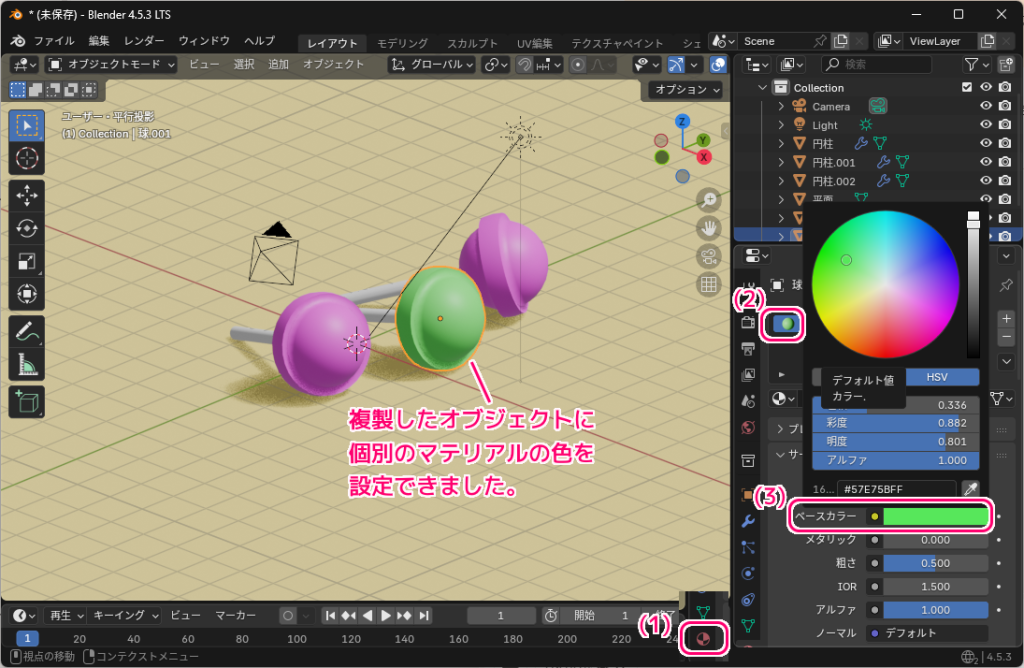Viewport: 1024px width, 668px height.
Task: Open the Material Properties tab
Action: [703, 637]
